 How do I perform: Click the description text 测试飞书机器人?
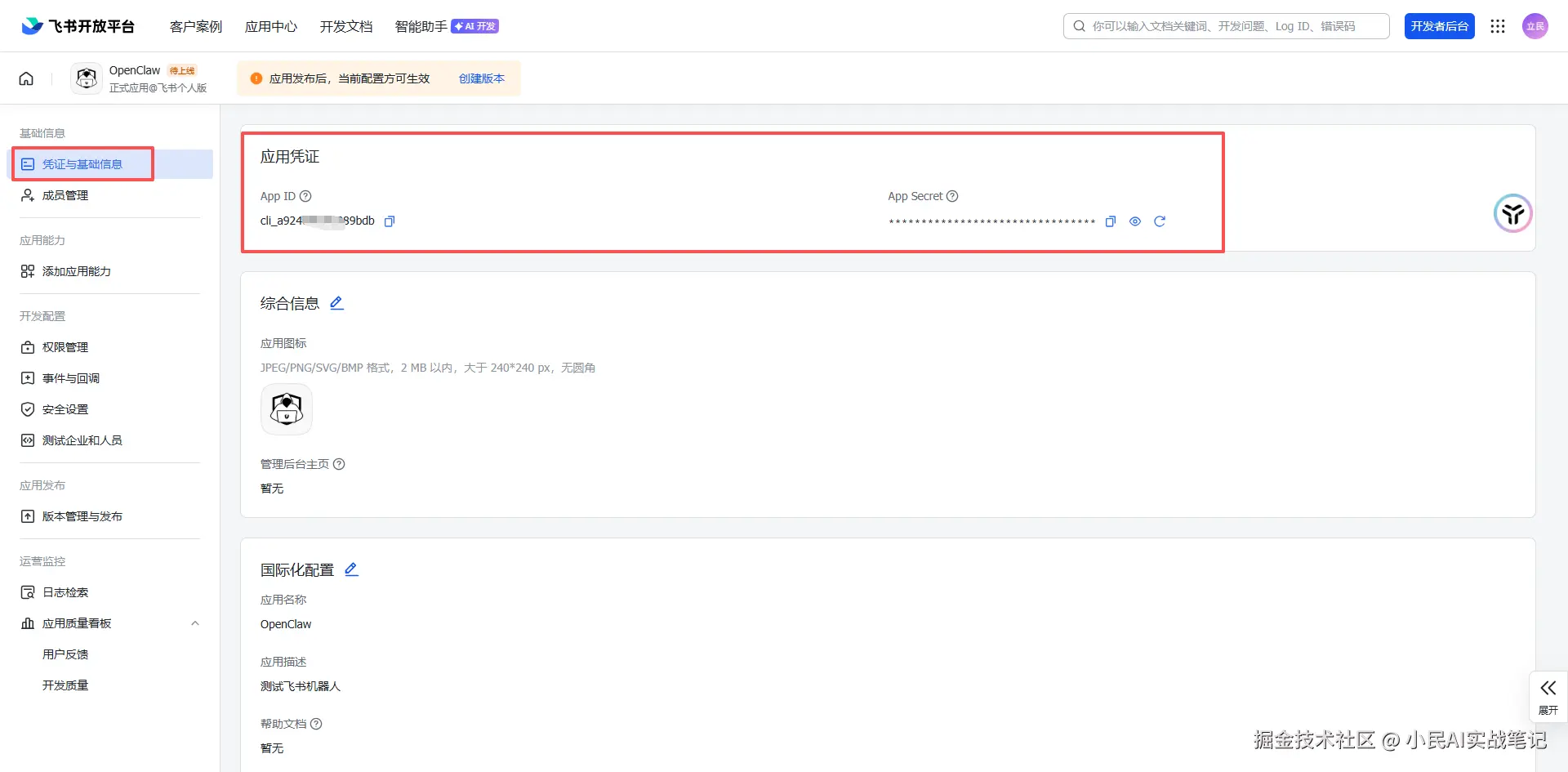click(301, 686)
